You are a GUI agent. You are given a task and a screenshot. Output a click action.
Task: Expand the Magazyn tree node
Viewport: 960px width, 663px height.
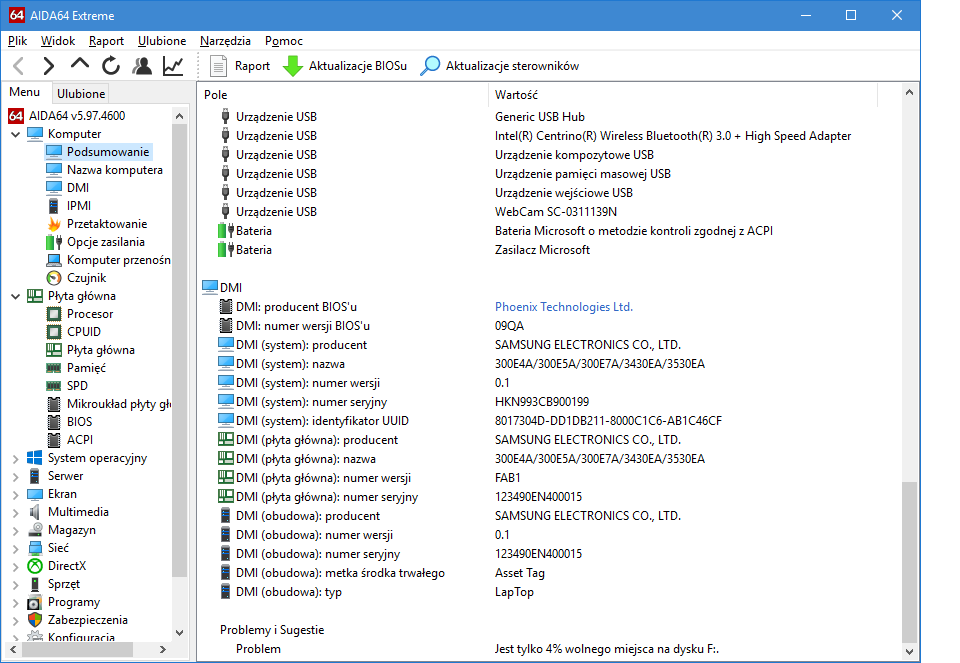click(x=15, y=531)
